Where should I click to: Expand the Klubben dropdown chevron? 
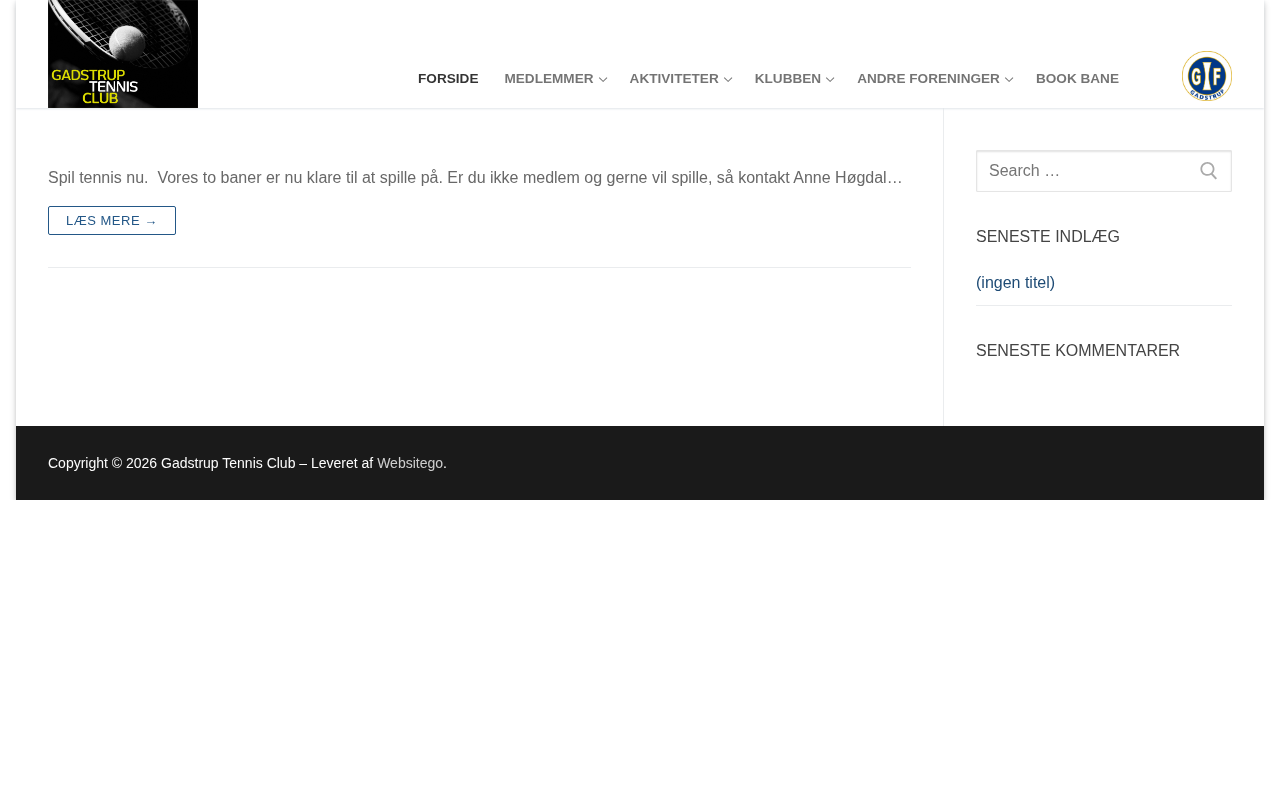pyautogui.click(x=830, y=80)
